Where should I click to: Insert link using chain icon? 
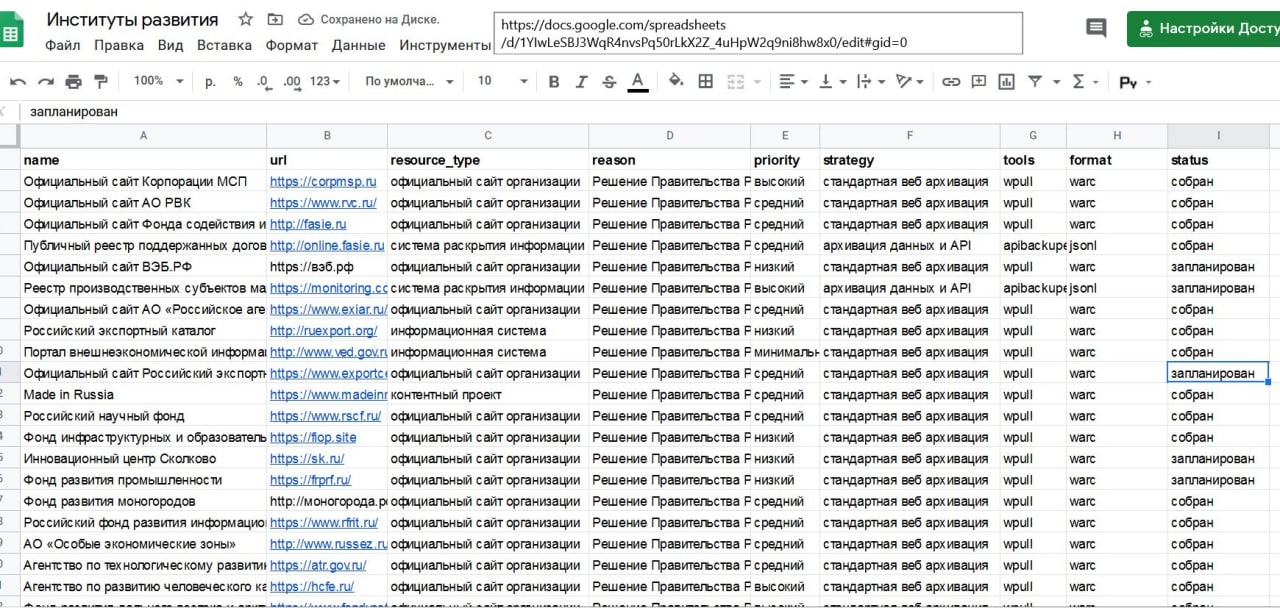951,81
